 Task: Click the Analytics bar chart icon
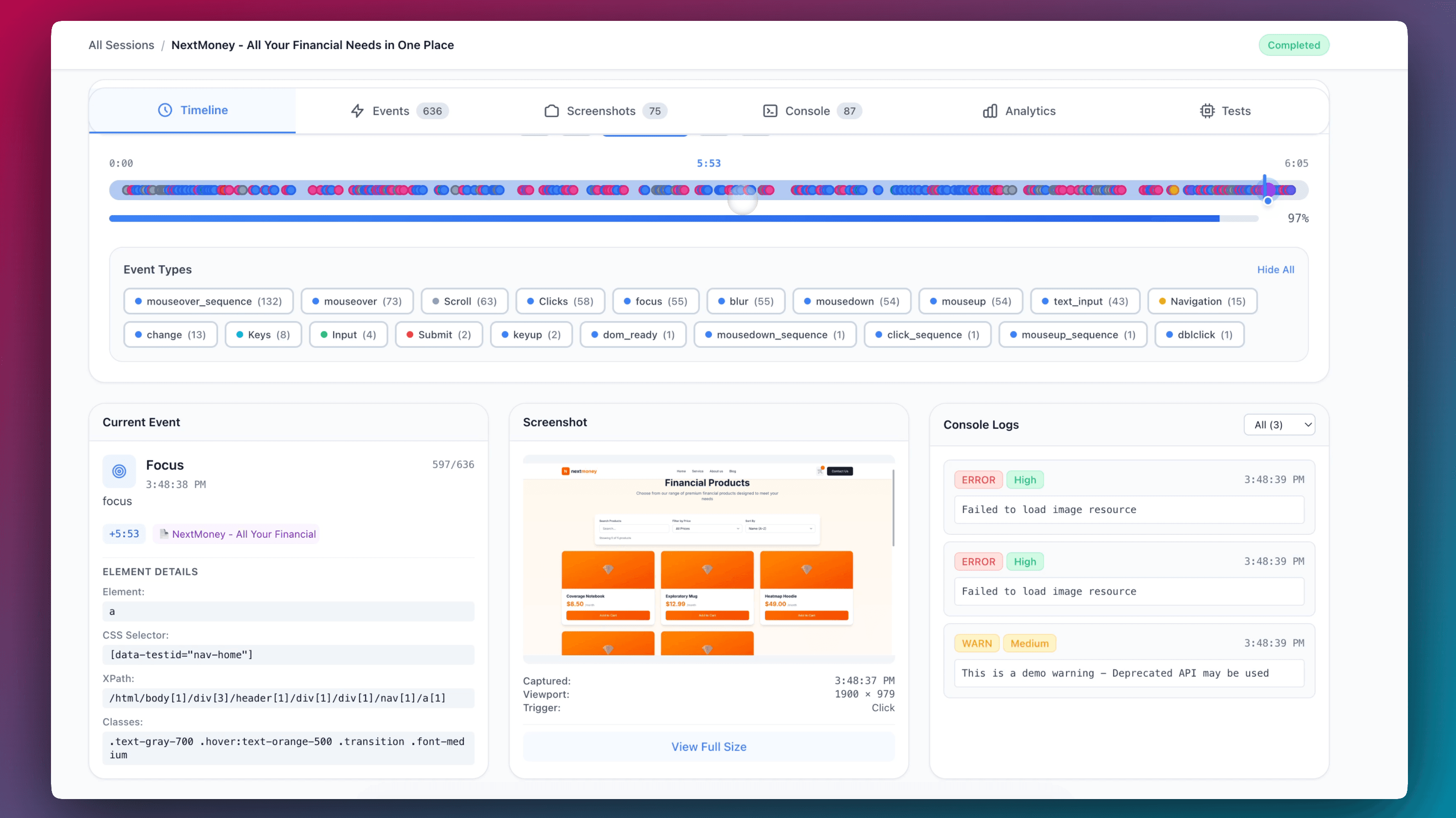tap(990, 111)
